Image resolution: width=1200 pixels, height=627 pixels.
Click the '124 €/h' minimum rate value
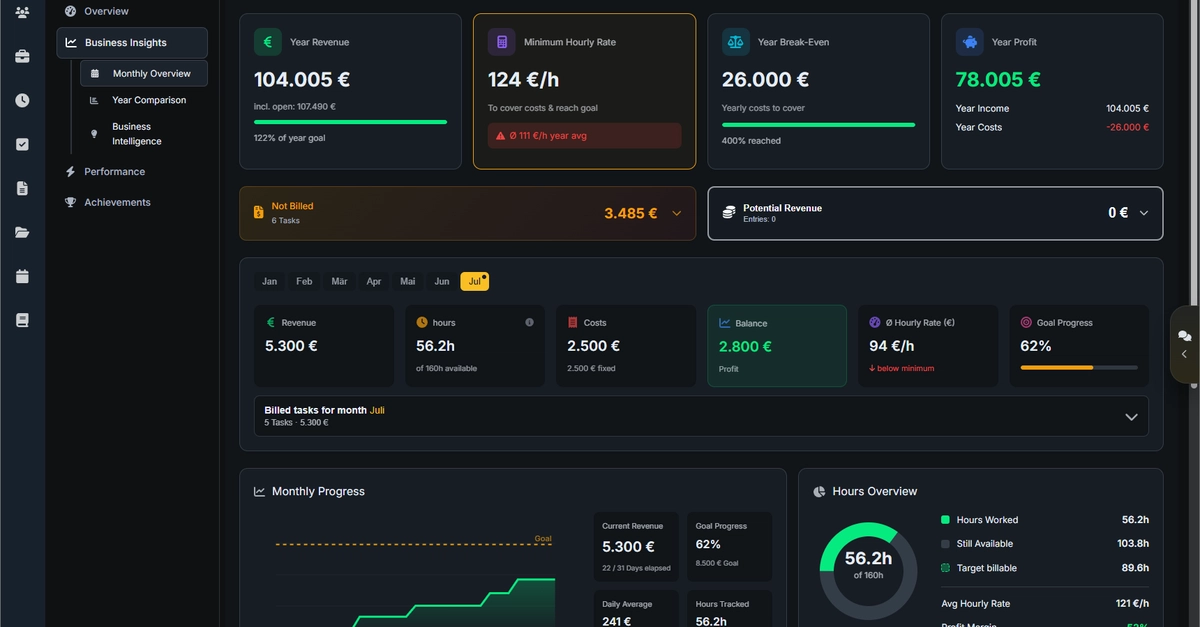click(525, 80)
